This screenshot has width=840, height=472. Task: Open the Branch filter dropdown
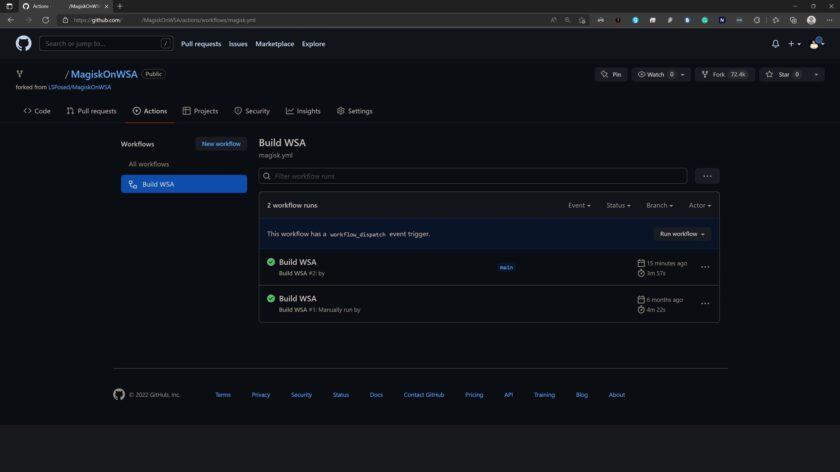coord(659,205)
